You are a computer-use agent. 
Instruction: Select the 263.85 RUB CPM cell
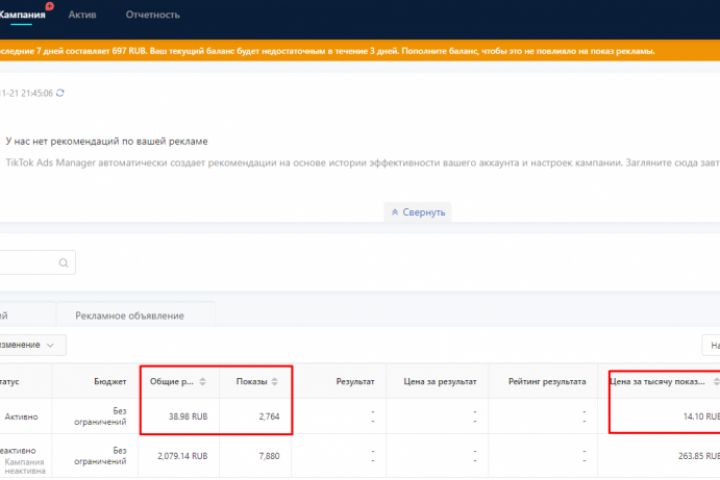[x=699, y=456]
